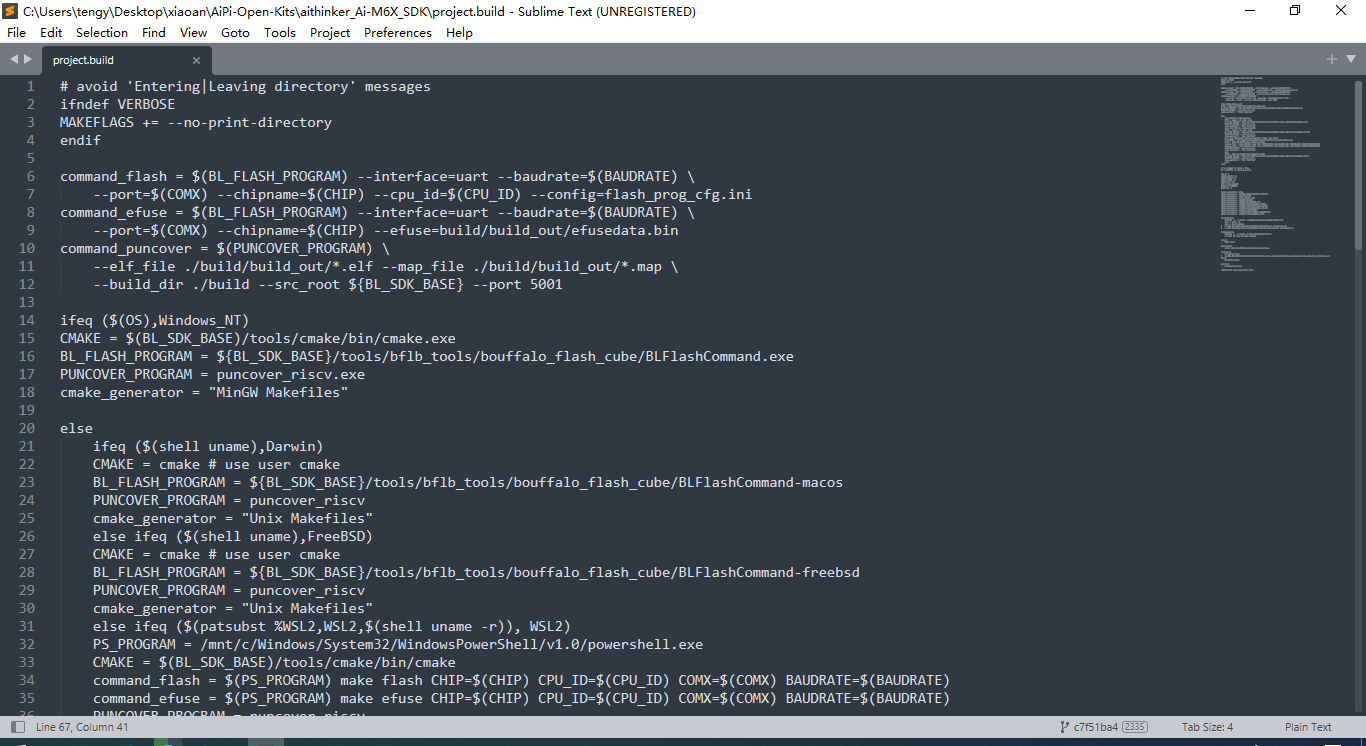This screenshot has width=1366, height=746.
Task: Click Line 67, Column 41 indicator
Action: [x=82, y=727]
